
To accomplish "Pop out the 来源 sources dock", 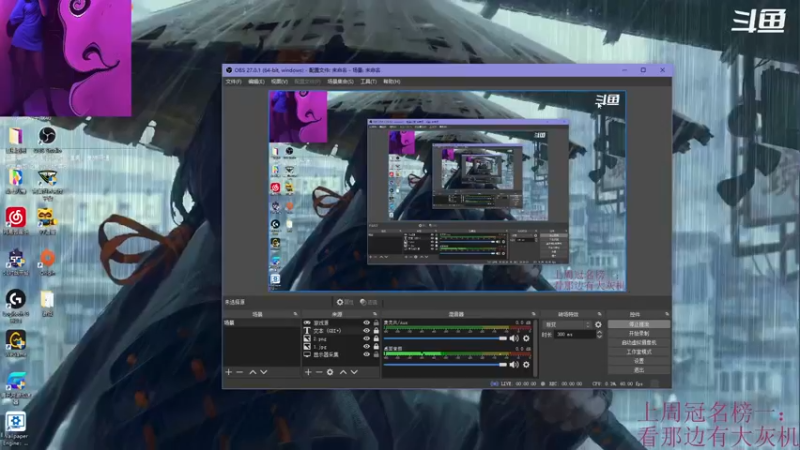I will click(375, 314).
